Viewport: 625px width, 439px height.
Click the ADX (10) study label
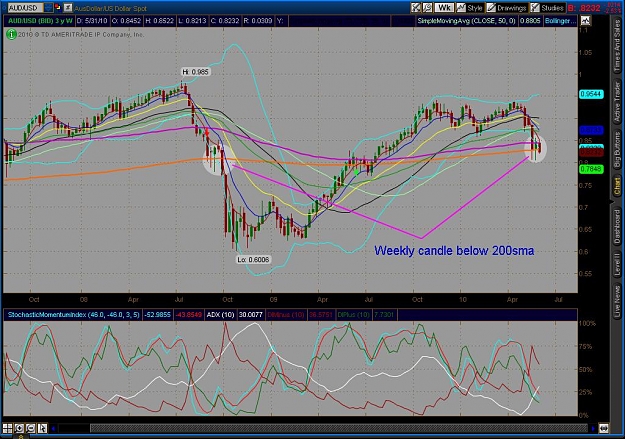pos(220,315)
